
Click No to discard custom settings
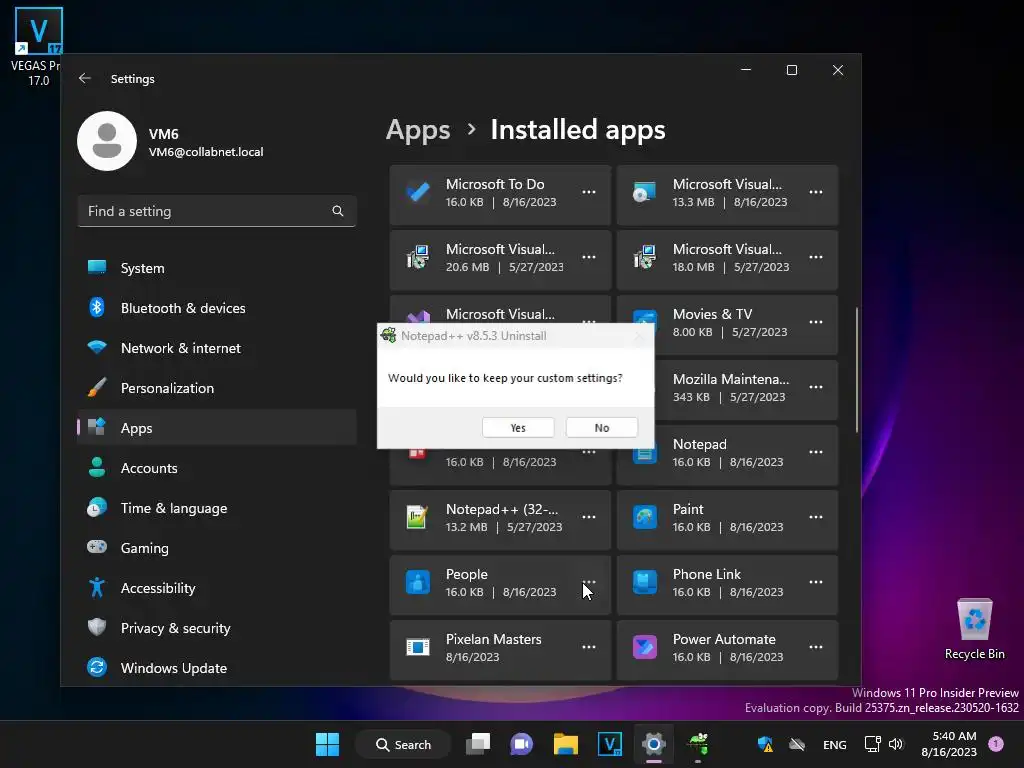(601, 428)
